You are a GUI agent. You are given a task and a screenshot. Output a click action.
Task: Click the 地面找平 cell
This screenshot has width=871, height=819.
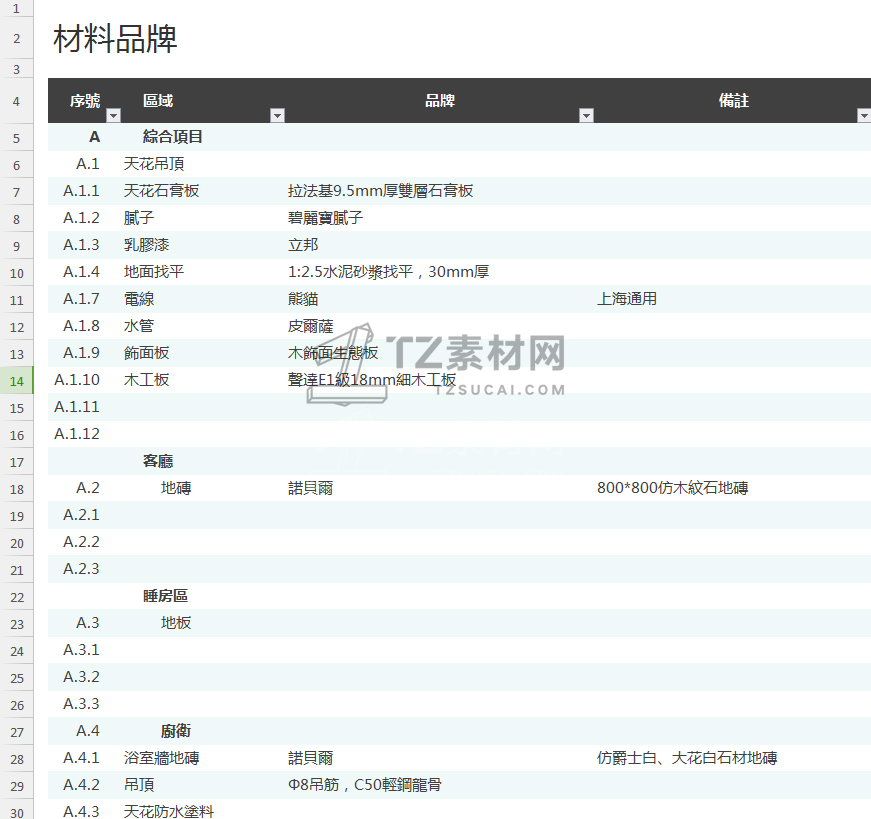tap(154, 272)
